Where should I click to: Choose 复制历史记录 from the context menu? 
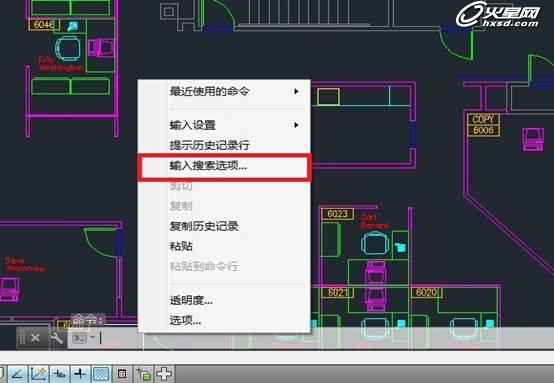tap(224, 226)
